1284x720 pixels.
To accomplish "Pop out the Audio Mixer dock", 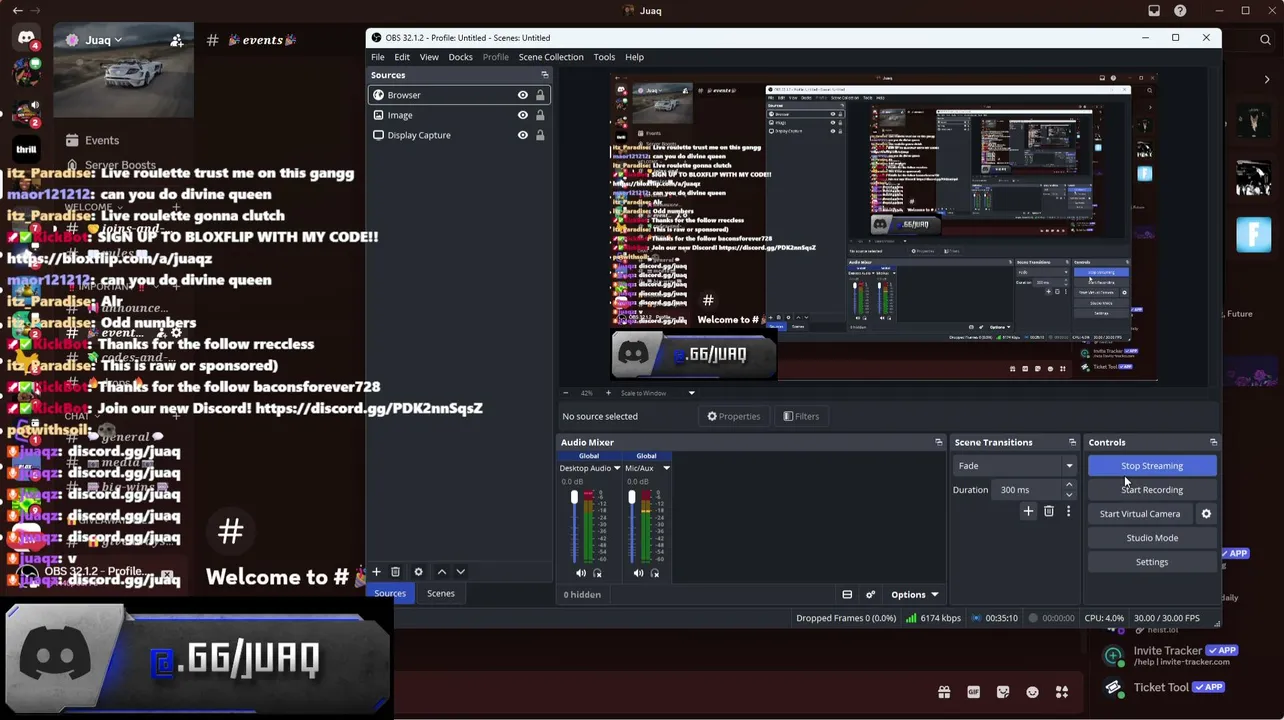I will (938, 442).
